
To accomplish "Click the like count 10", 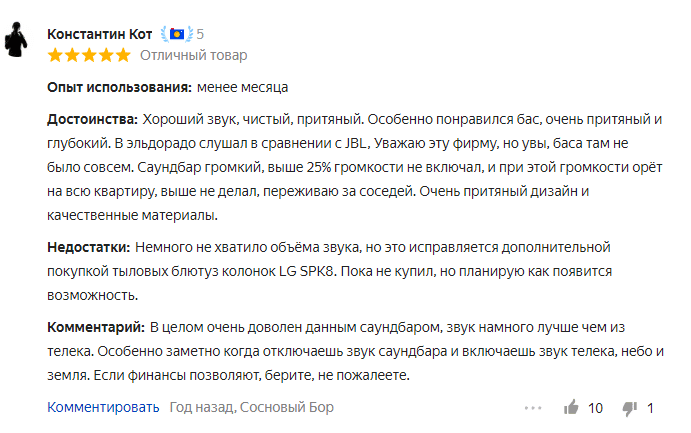I will tap(595, 408).
